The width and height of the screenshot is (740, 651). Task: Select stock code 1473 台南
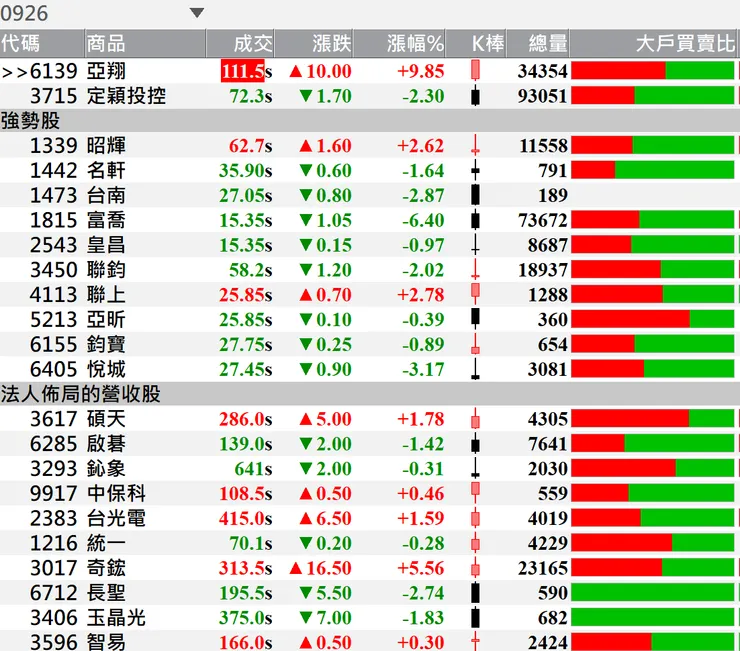[53, 195]
